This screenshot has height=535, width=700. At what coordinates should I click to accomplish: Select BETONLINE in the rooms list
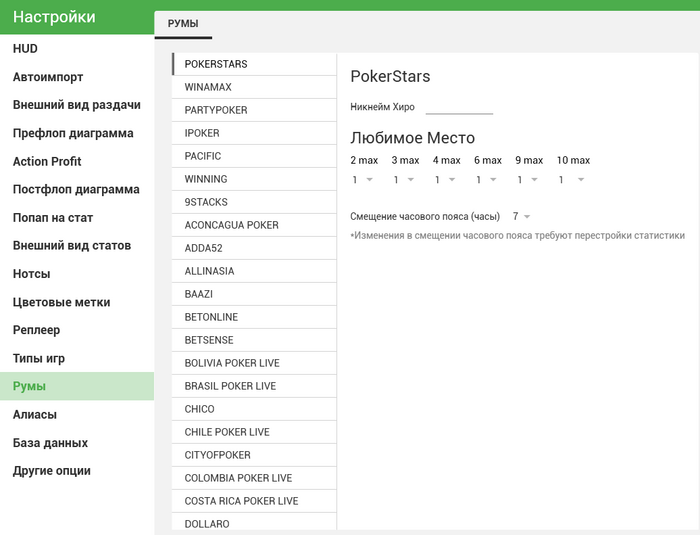coord(254,317)
